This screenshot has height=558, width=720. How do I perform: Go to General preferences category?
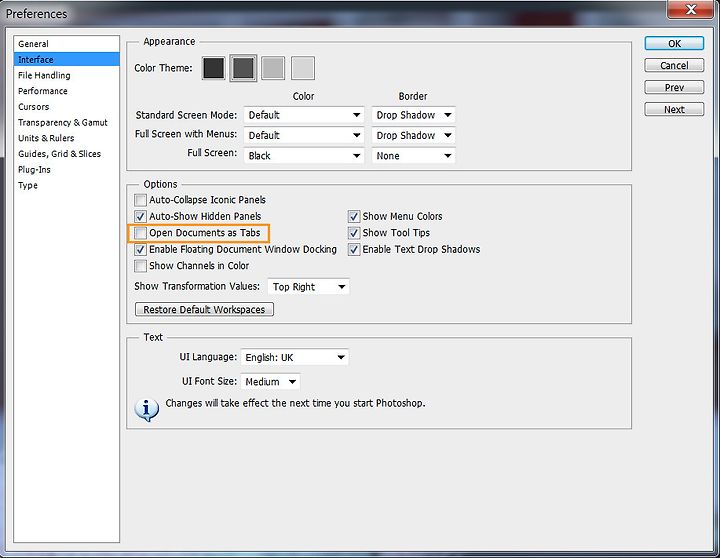click(x=67, y=44)
